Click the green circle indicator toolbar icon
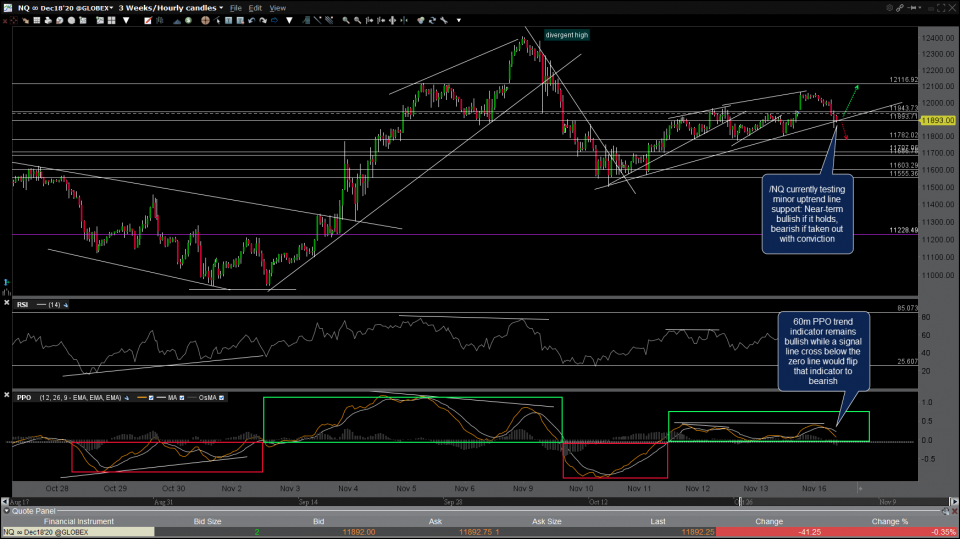The width and height of the screenshot is (960, 539). [188, 20]
